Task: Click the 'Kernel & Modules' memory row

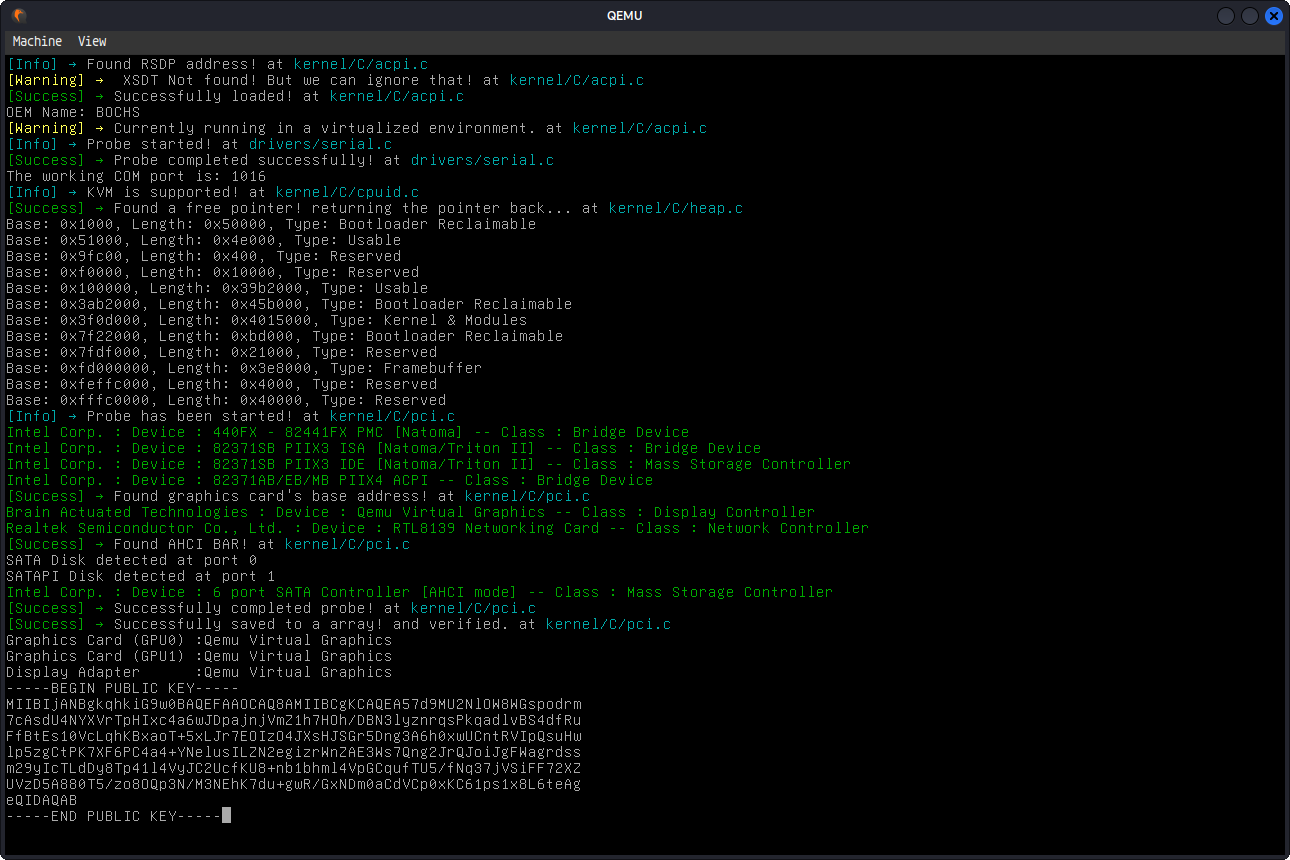Action: [267, 320]
